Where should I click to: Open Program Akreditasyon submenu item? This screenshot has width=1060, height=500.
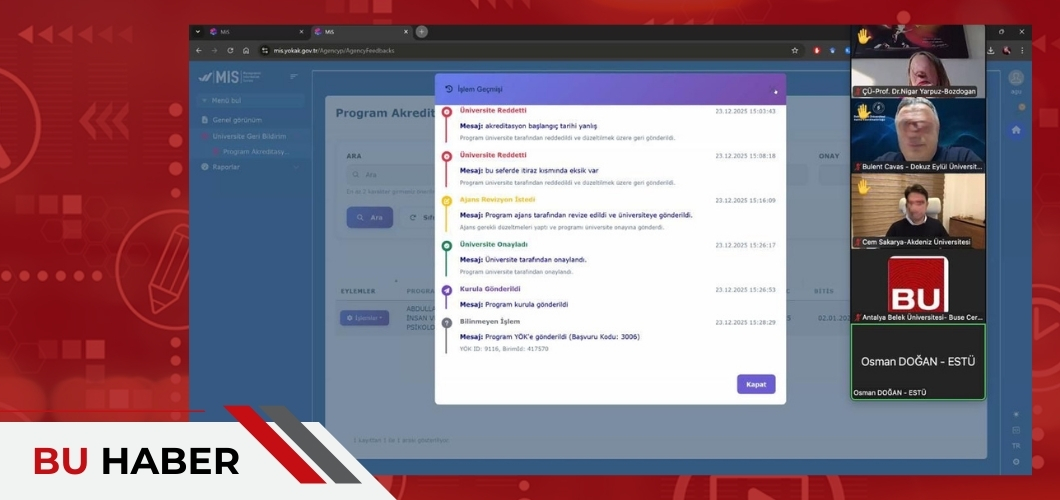[x=255, y=152]
